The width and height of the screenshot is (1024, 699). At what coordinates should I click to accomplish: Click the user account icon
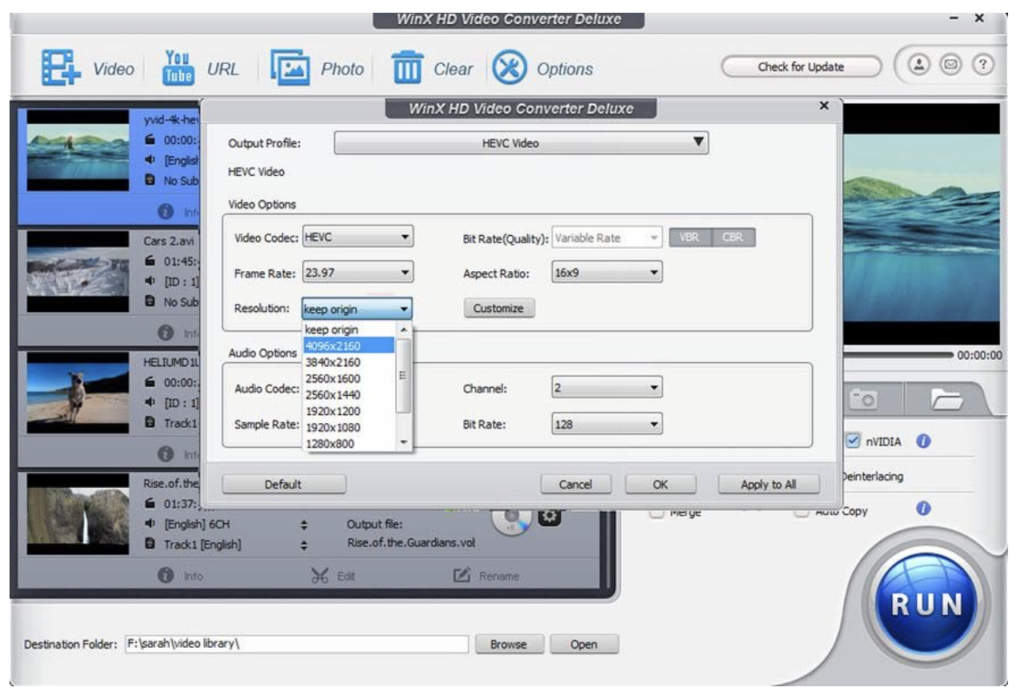pyautogui.click(x=919, y=64)
